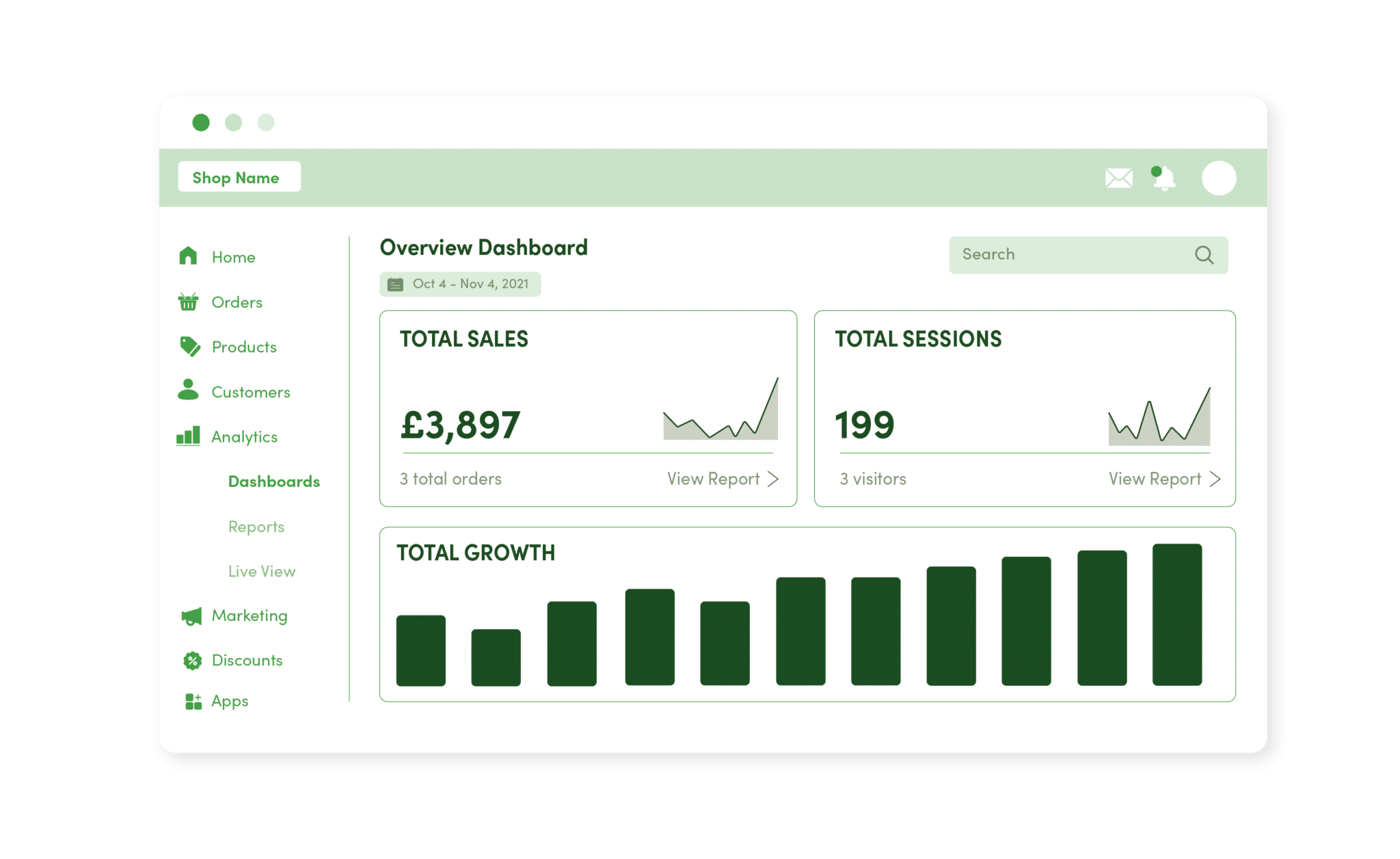
Task: Open View Report for Total Sessions
Action: tap(1164, 479)
